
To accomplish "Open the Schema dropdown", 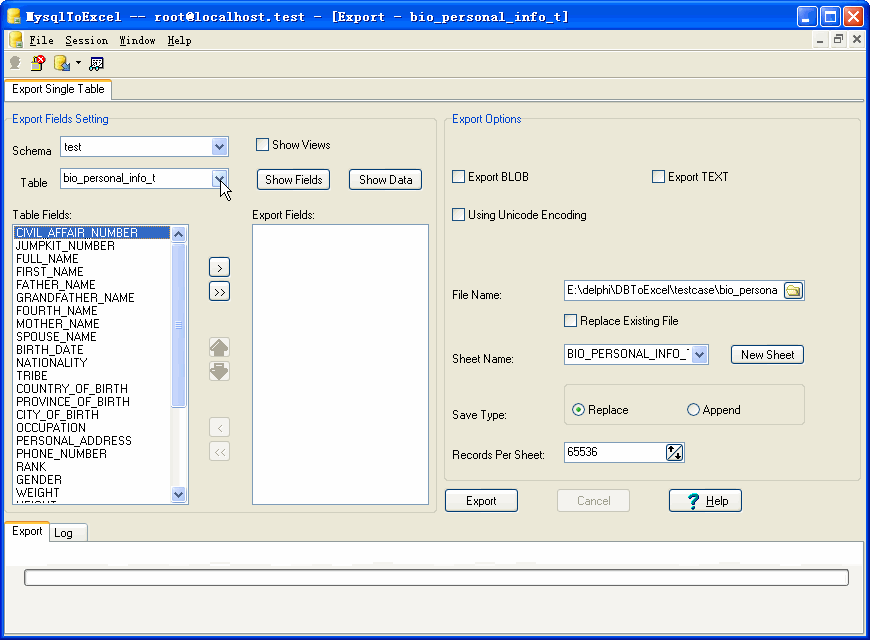I will coord(220,147).
